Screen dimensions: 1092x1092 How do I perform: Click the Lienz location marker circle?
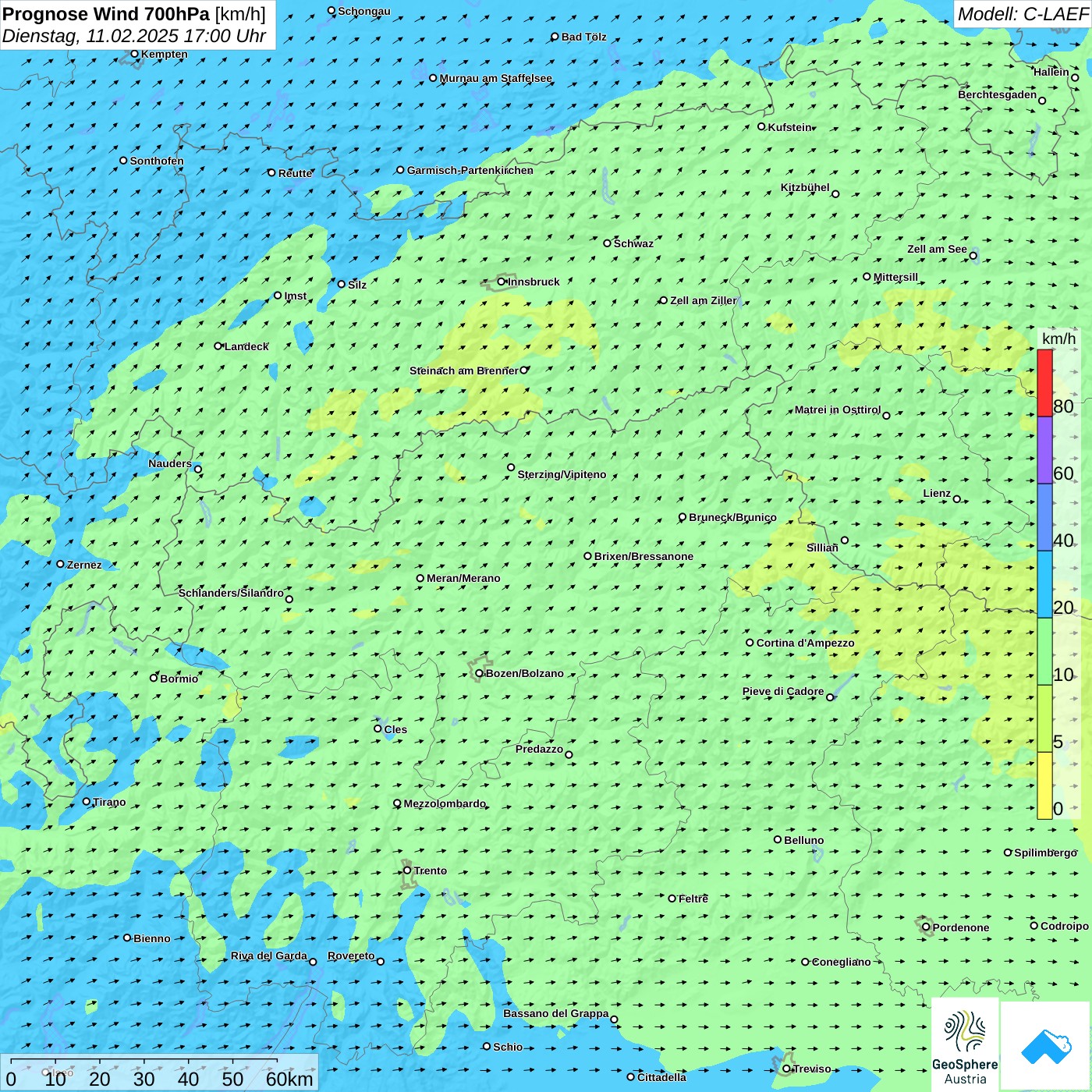[957, 499]
